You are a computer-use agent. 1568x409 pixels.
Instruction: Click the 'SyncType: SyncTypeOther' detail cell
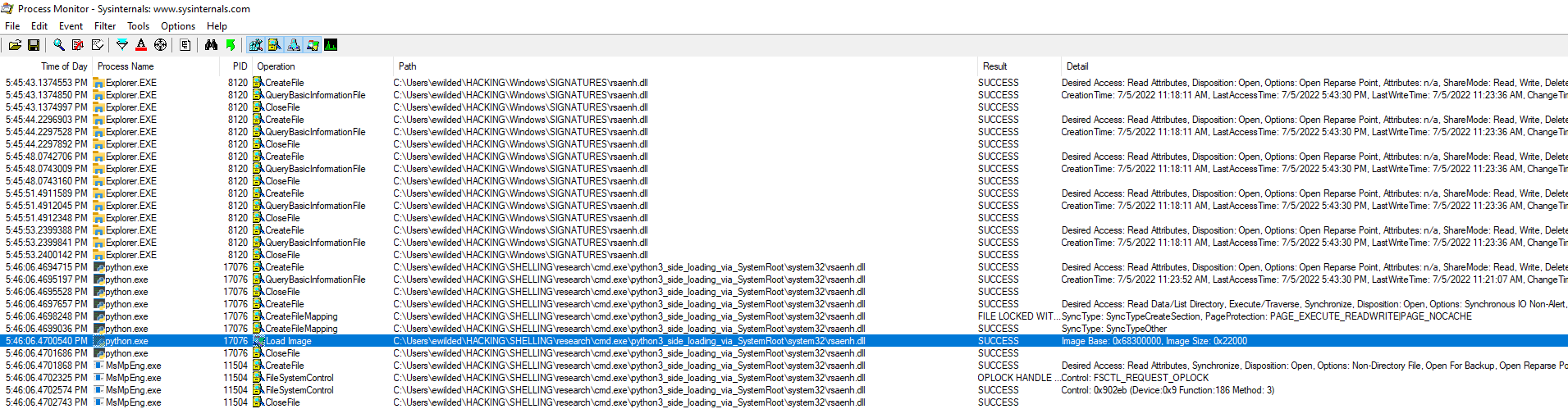tap(1114, 329)
